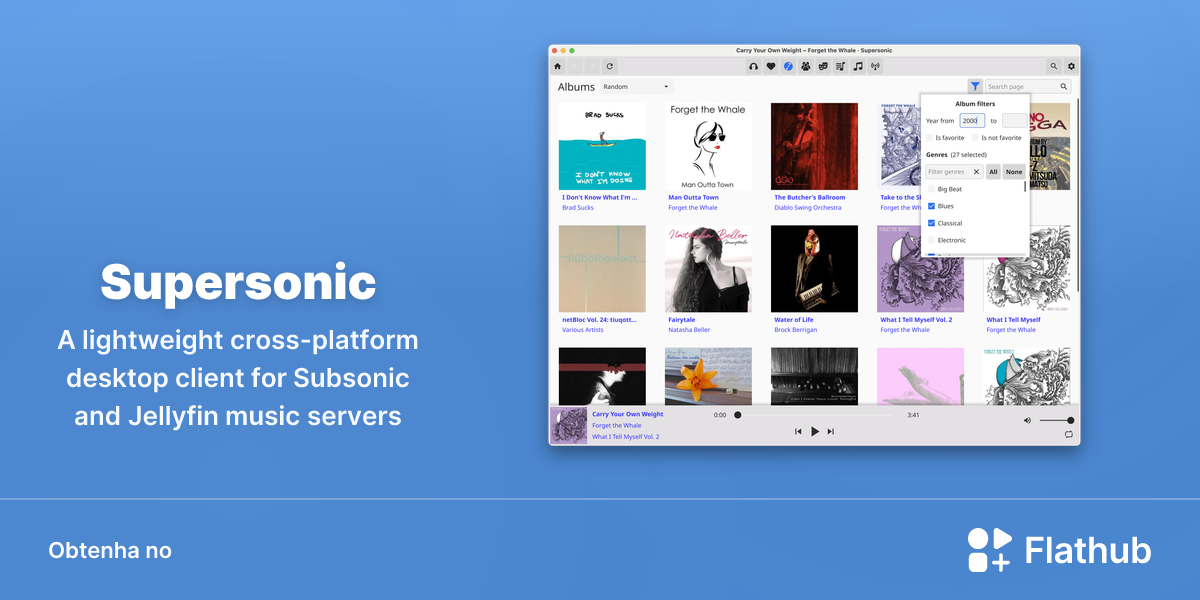Open the Playlists page

[x=840, y=66]
